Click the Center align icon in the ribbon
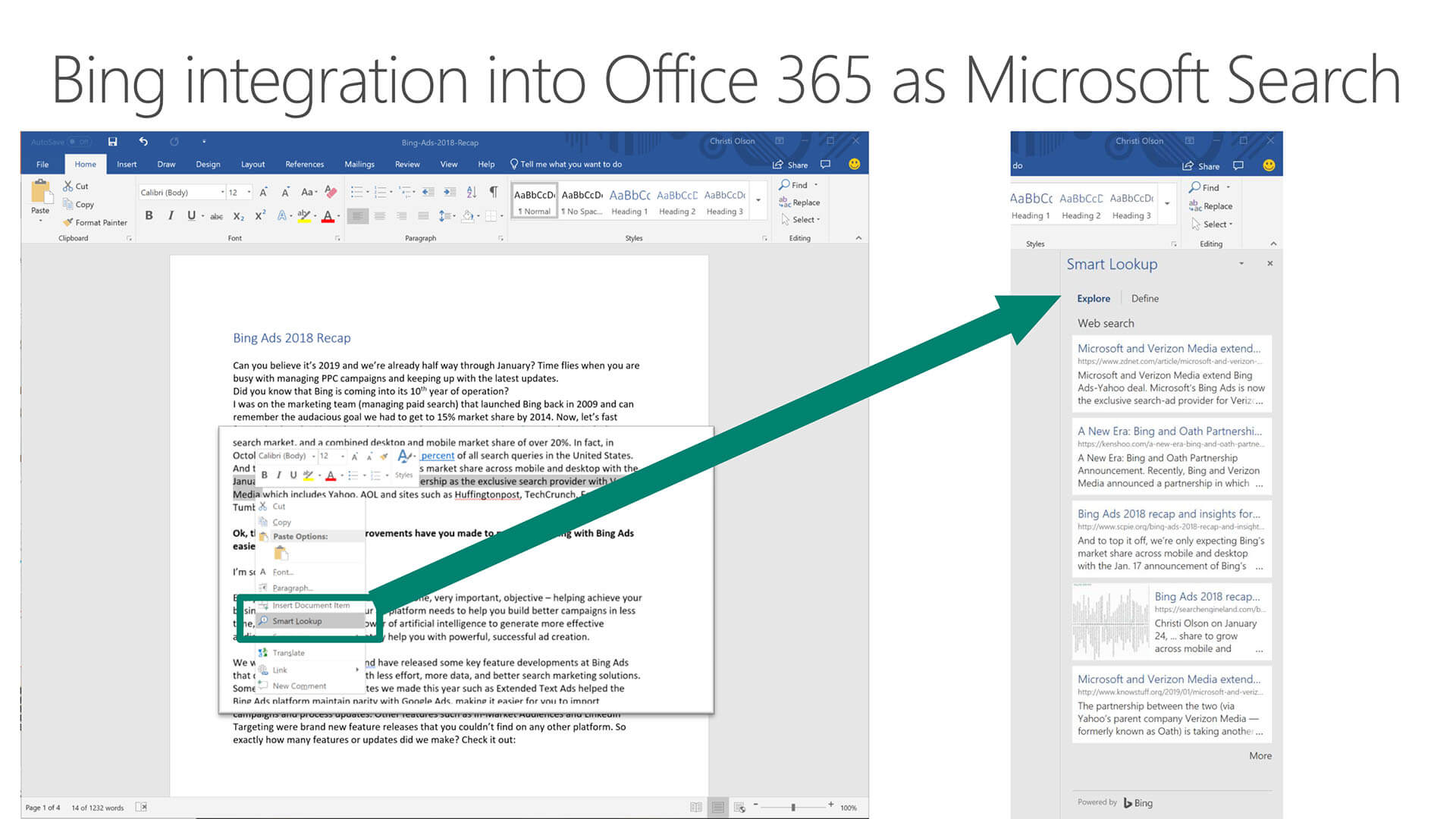This screenshot has width=1456, height=819. click(x=380, y=217)
